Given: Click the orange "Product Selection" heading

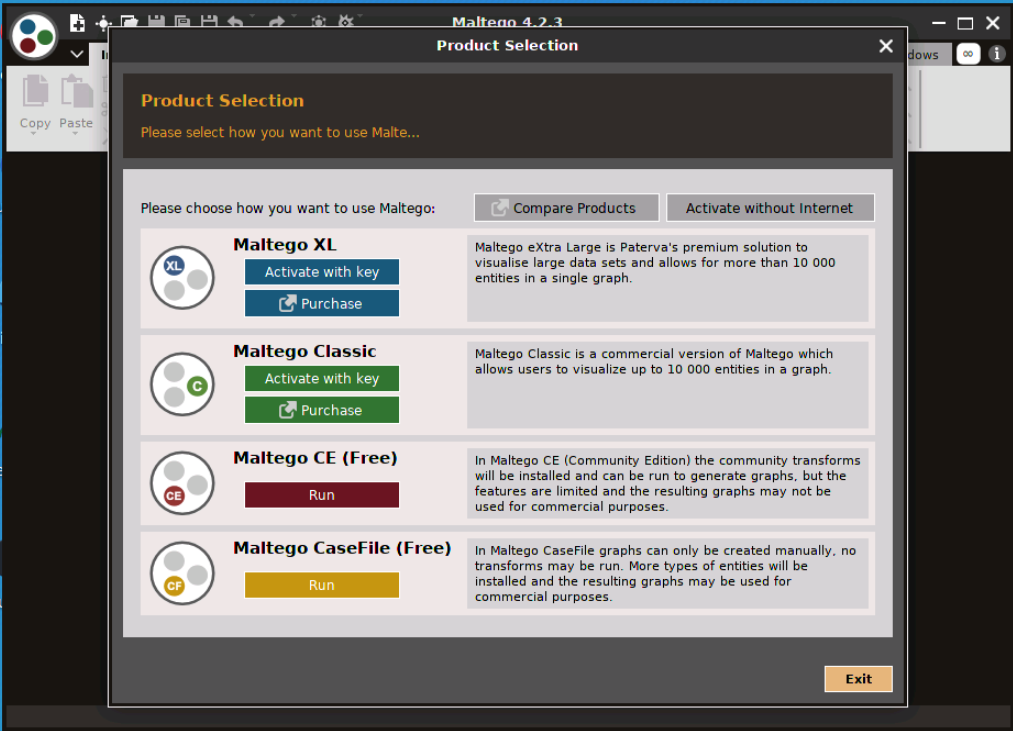Looking at the screenshot, I should coord(222,101).
